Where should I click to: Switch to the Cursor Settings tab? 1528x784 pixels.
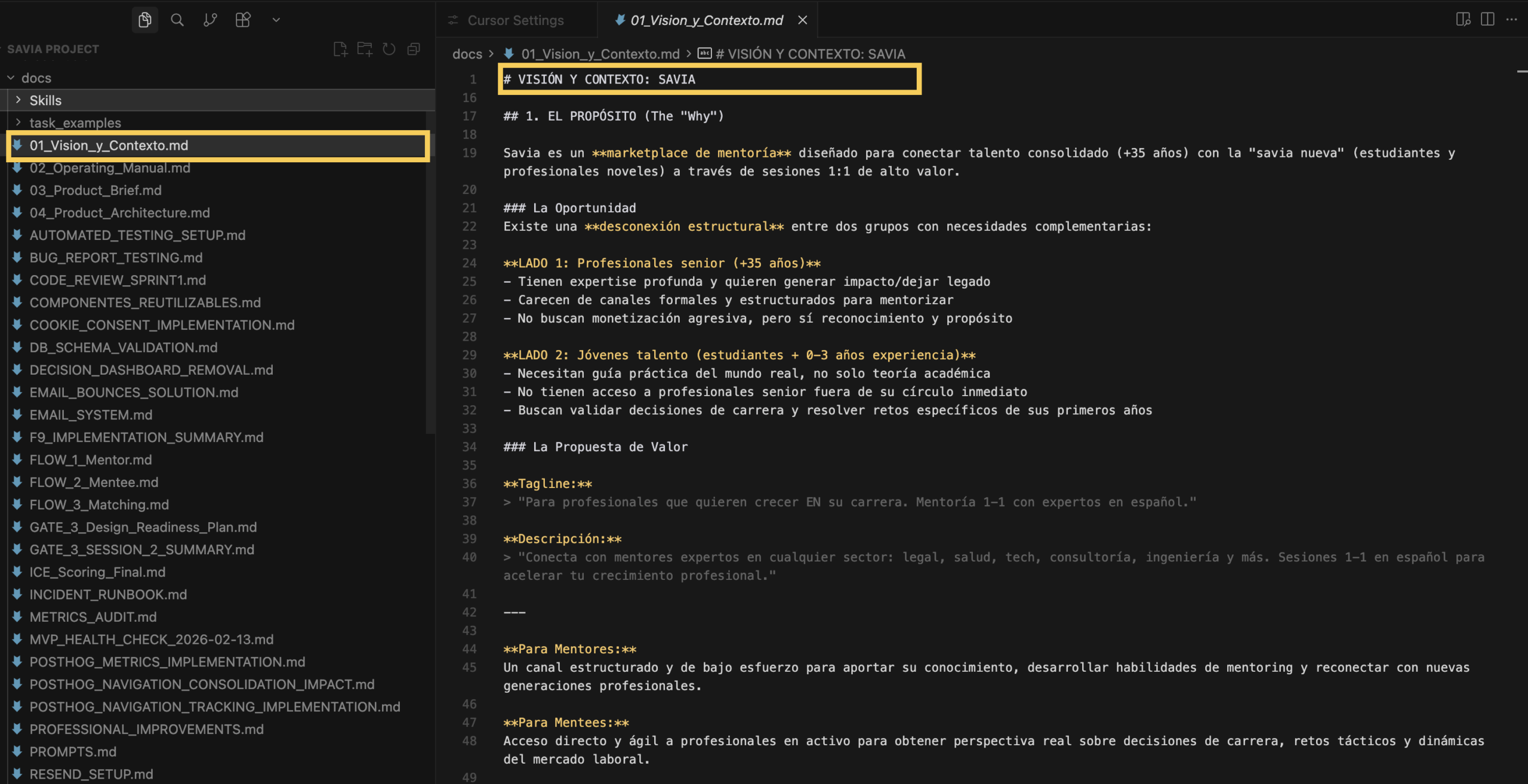click(515, 20)
